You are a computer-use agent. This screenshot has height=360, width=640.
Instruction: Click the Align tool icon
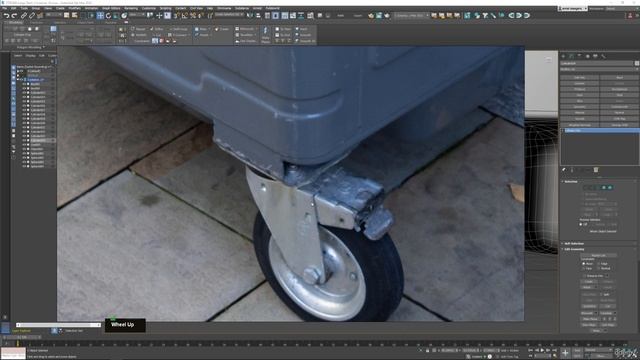click(258, 16)
